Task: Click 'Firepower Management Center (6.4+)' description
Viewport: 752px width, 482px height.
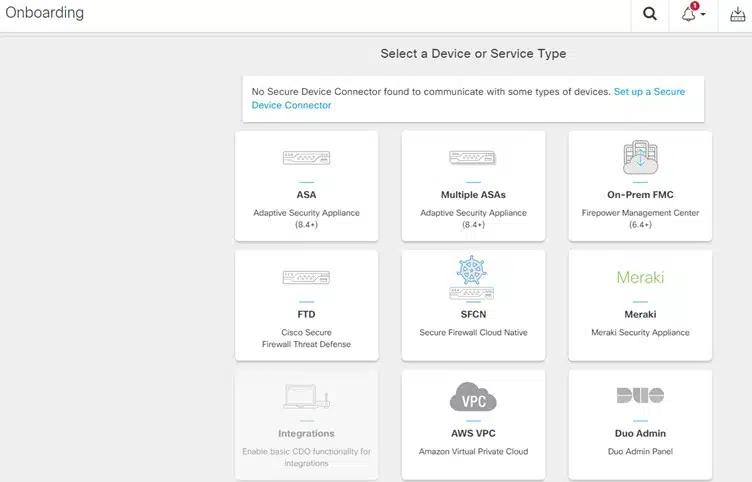Action: [x=640, y=219]
